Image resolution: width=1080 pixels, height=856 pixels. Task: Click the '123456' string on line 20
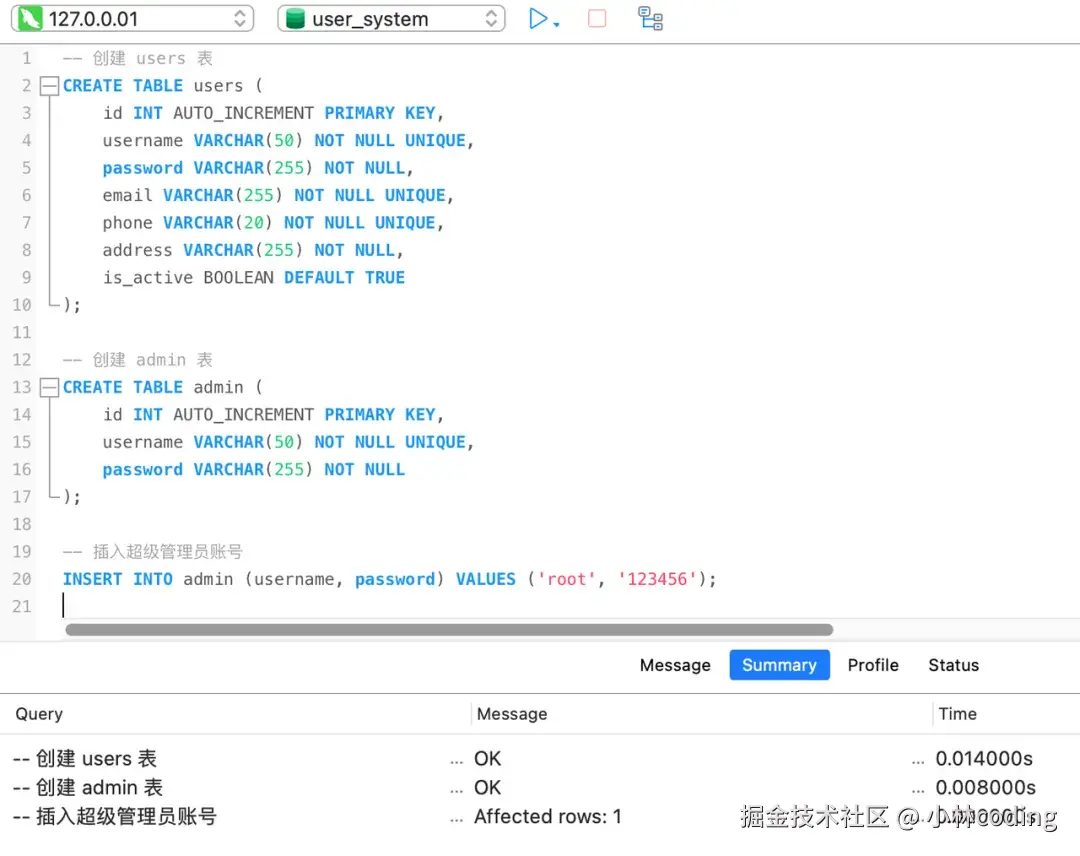(657, 579)
